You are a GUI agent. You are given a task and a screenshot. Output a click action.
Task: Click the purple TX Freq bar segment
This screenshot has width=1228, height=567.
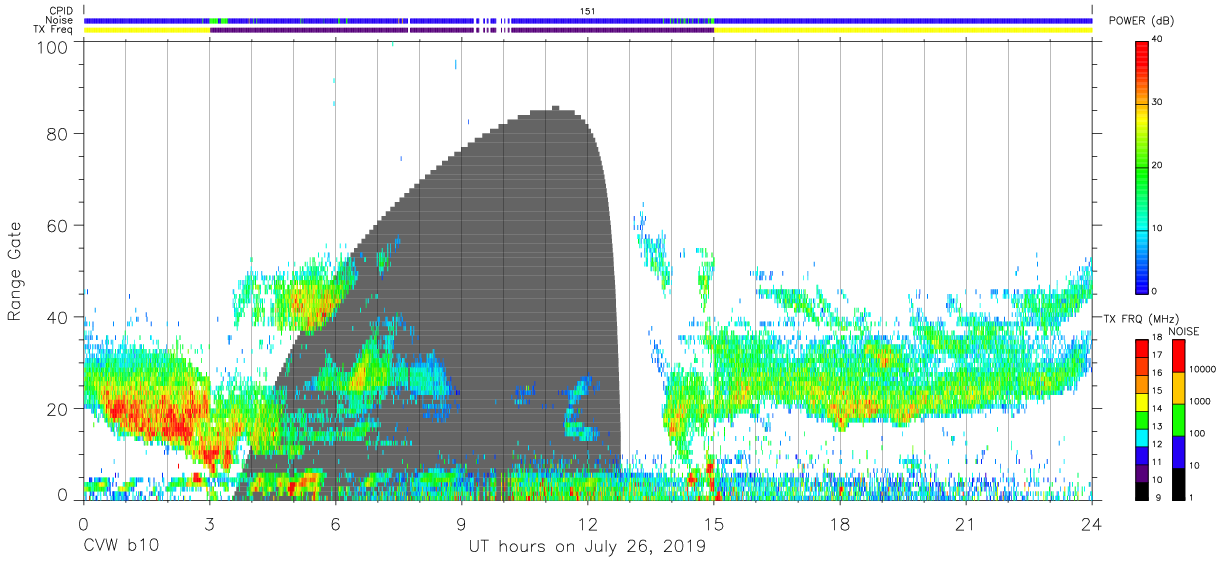(460, 30)
